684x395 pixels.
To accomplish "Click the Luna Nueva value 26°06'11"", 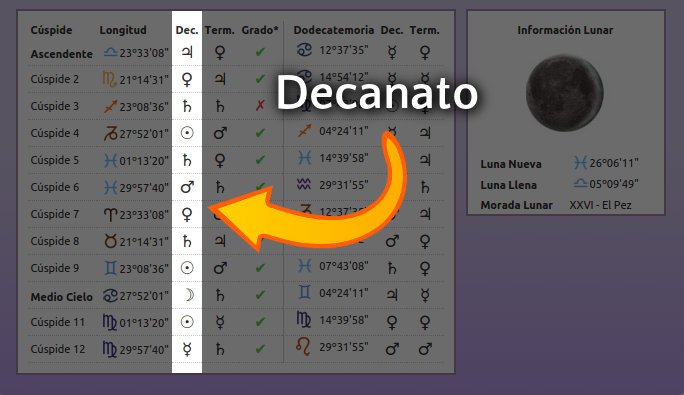I will click(614, 163).
